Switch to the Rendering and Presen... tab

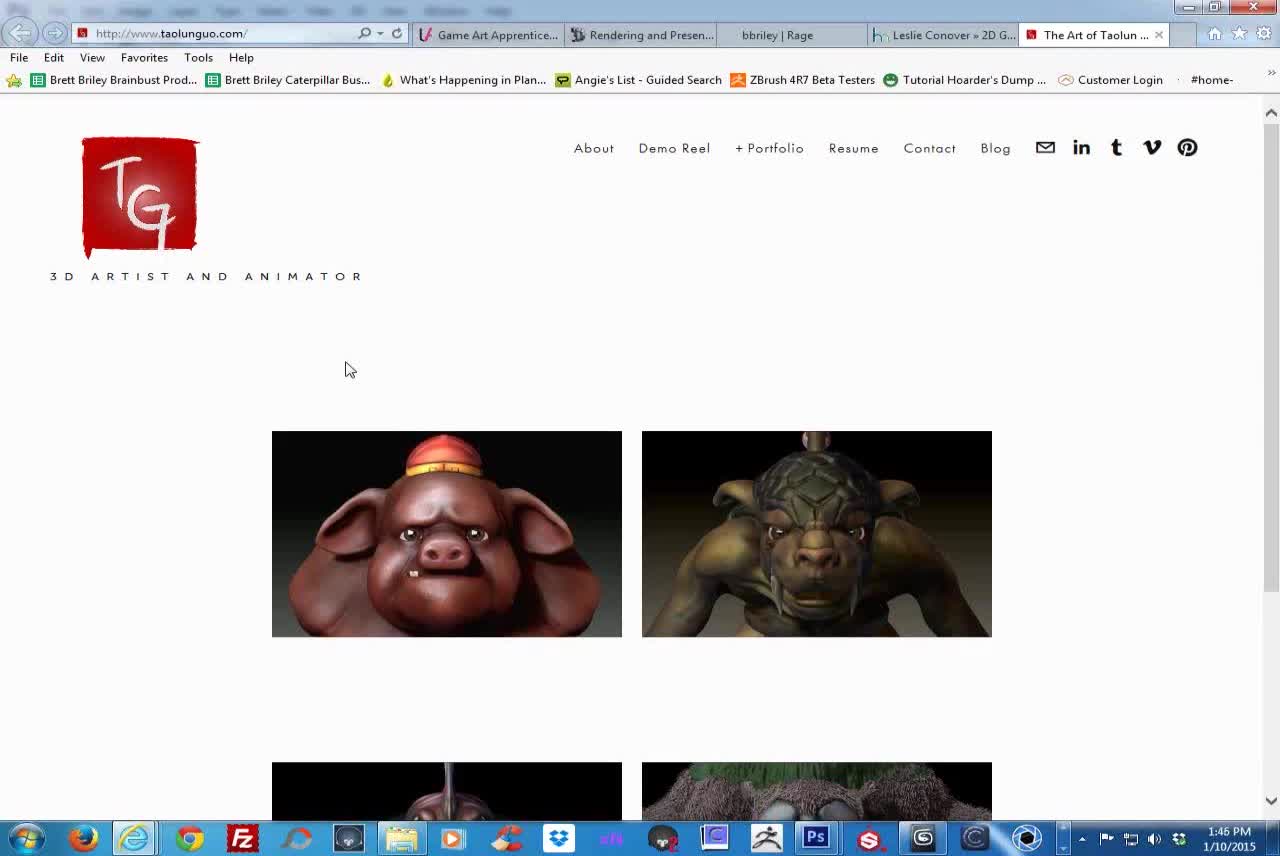coord(641,35)
